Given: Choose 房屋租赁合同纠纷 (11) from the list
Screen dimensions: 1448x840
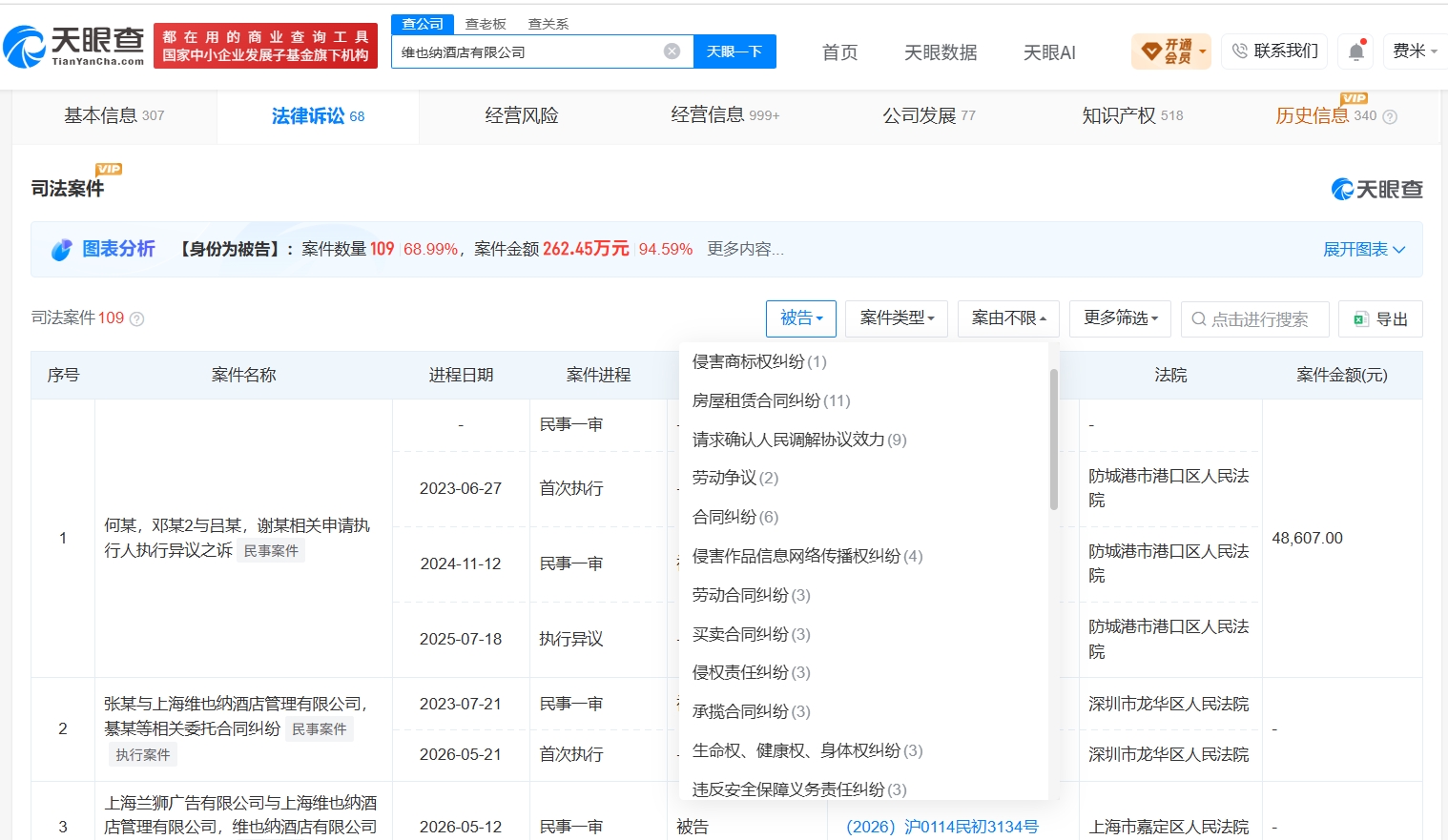Looking at the screenshot, I should [771, 400].
